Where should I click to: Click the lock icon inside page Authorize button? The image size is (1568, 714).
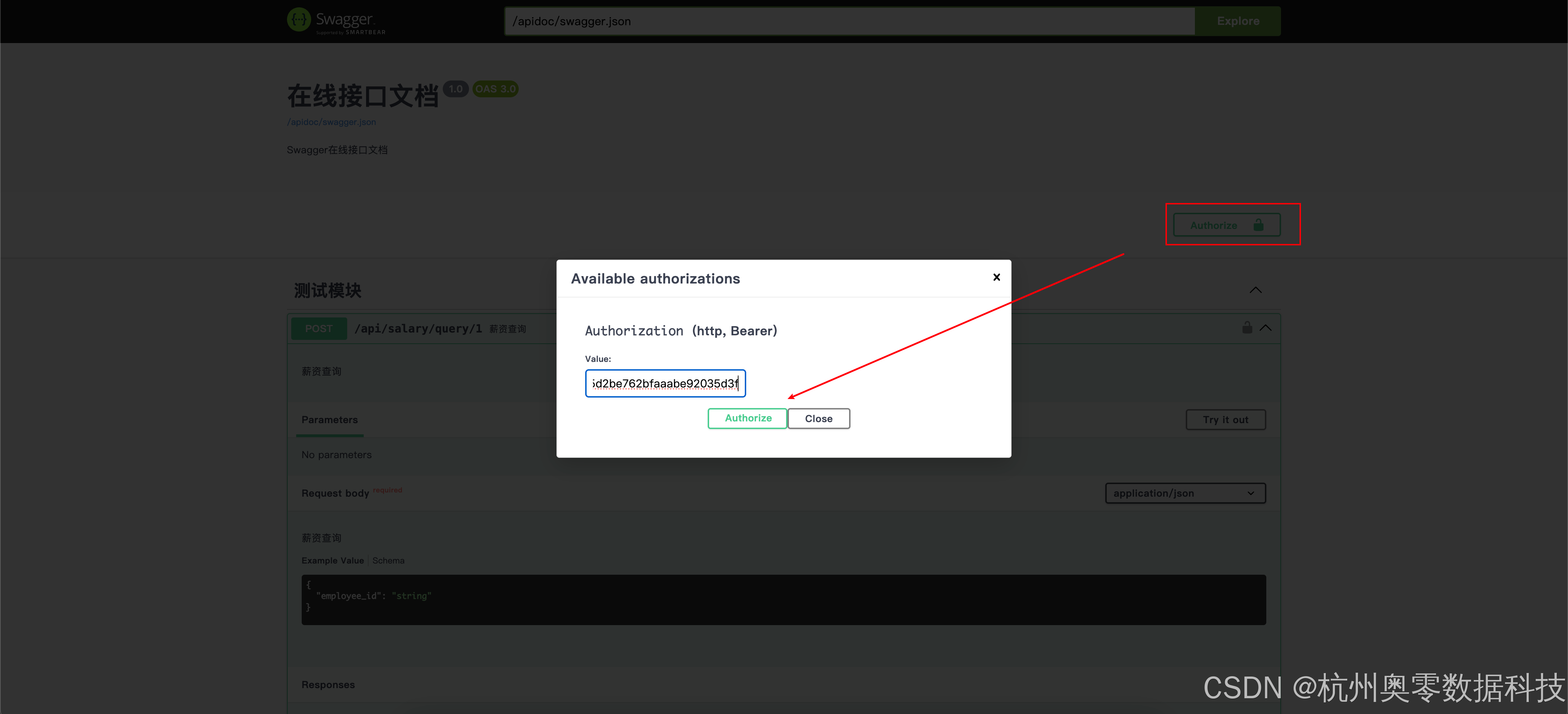point(1258,225)
